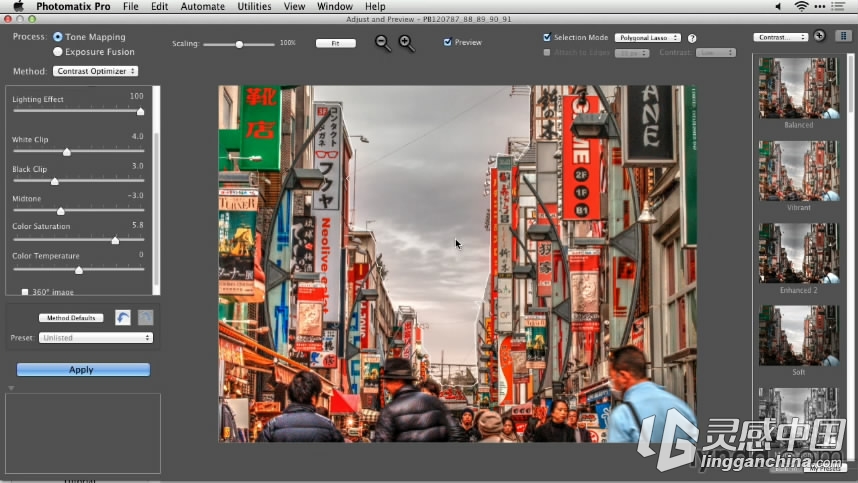This screenshot has height=483, width=858.
Task: Click the Midtone slider handle
Action: 61,211
